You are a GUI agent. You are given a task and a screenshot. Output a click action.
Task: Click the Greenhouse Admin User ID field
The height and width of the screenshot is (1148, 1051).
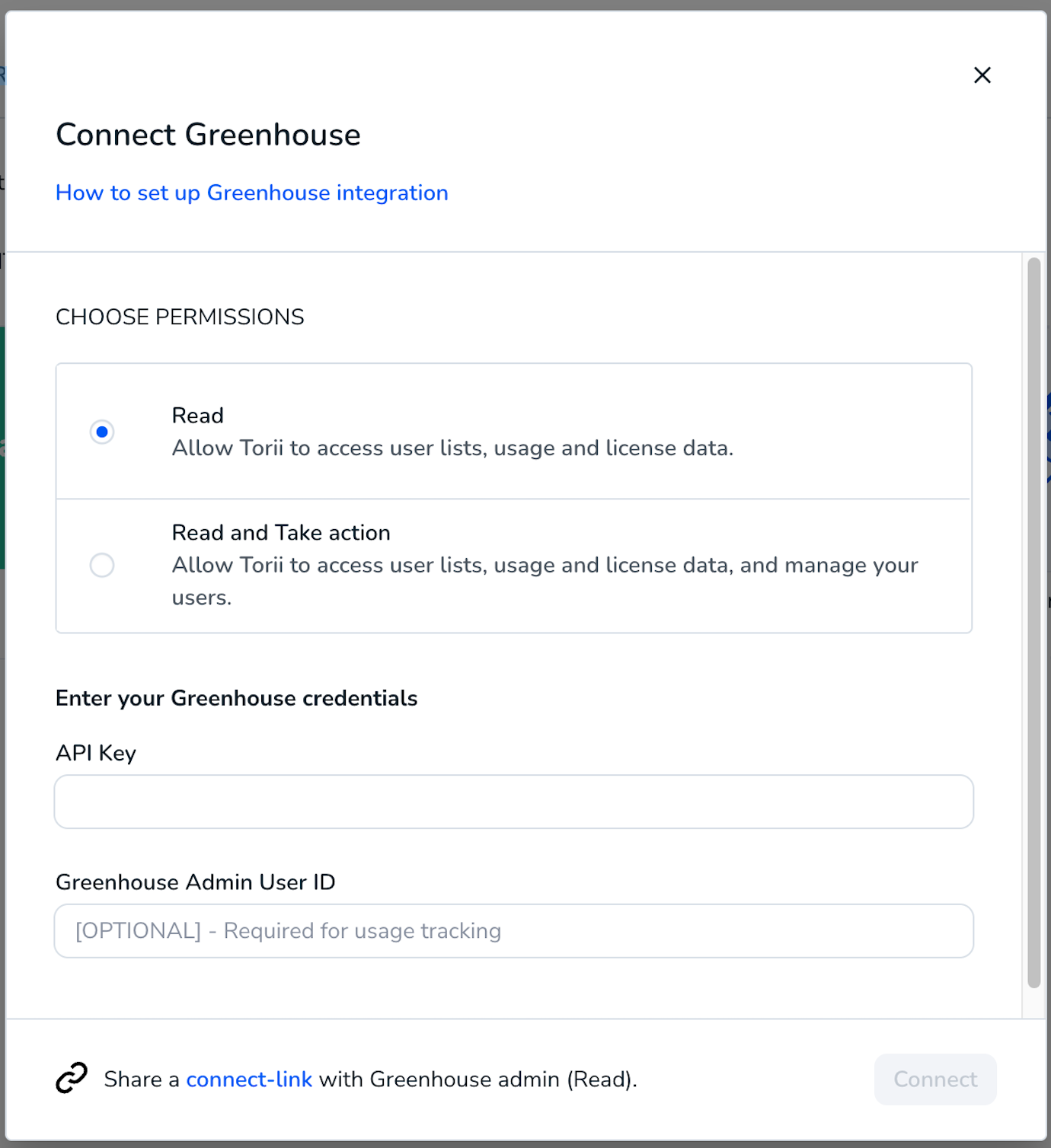tap(514, 931)
